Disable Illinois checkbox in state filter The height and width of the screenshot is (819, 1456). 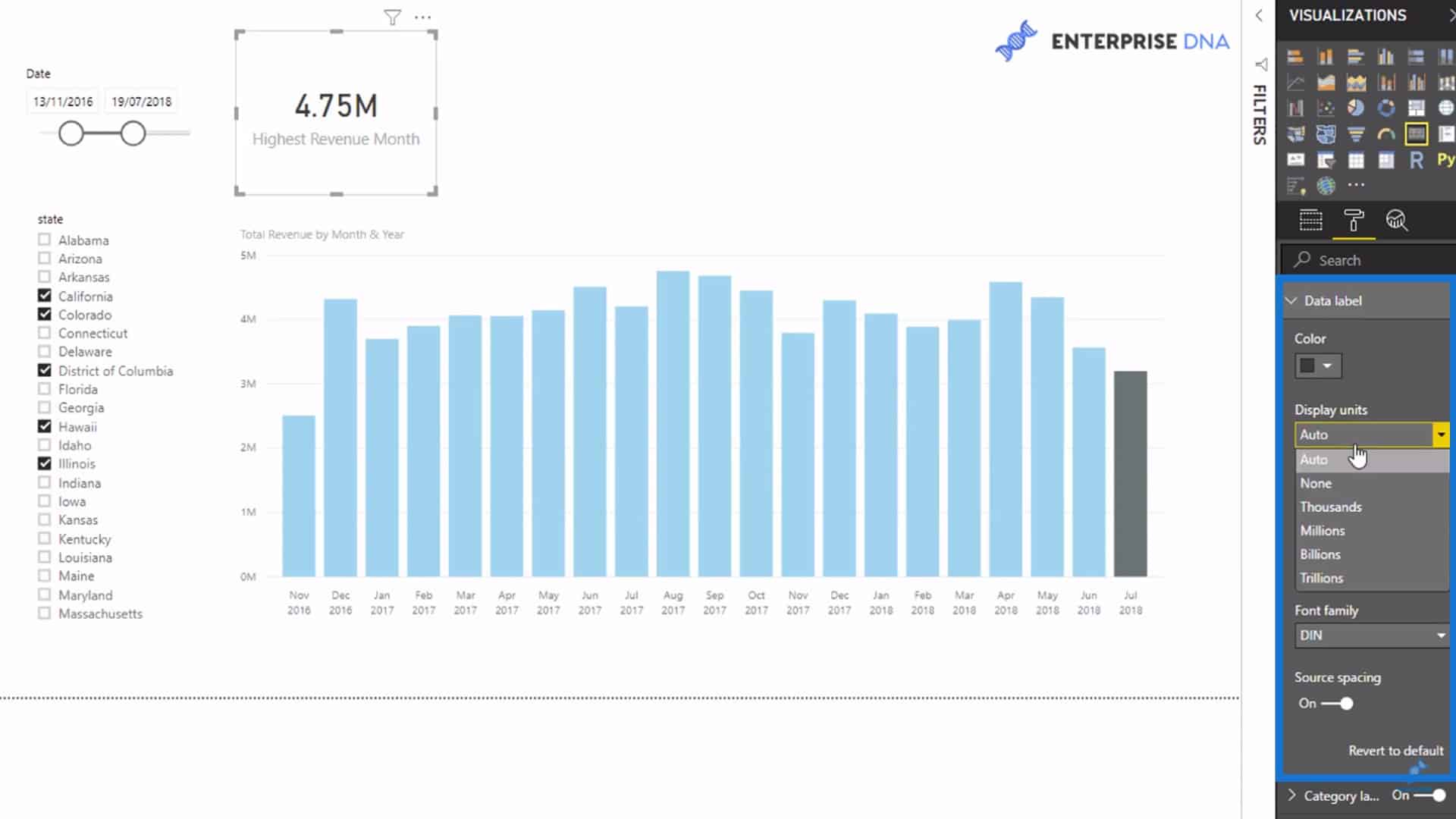coord(44,463)
